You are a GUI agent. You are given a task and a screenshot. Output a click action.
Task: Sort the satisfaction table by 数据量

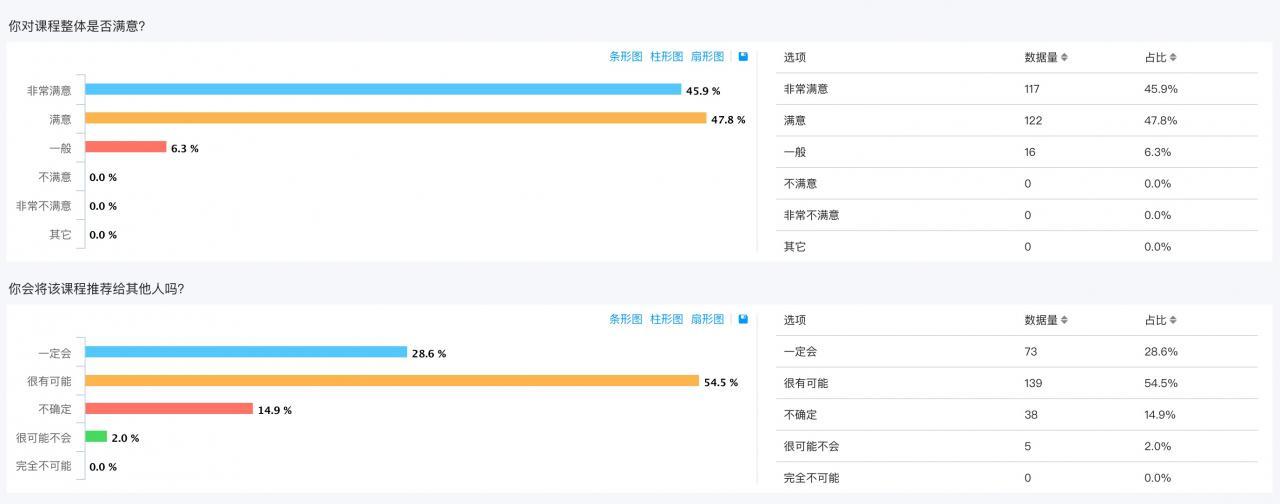click(1046, 58)
